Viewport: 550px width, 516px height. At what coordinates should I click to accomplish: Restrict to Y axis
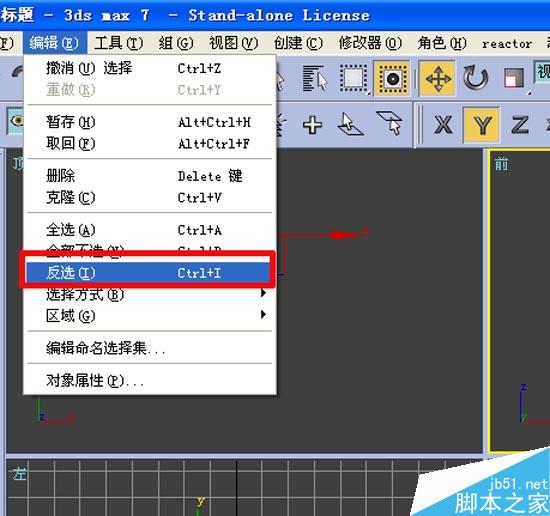click(482, 125)
